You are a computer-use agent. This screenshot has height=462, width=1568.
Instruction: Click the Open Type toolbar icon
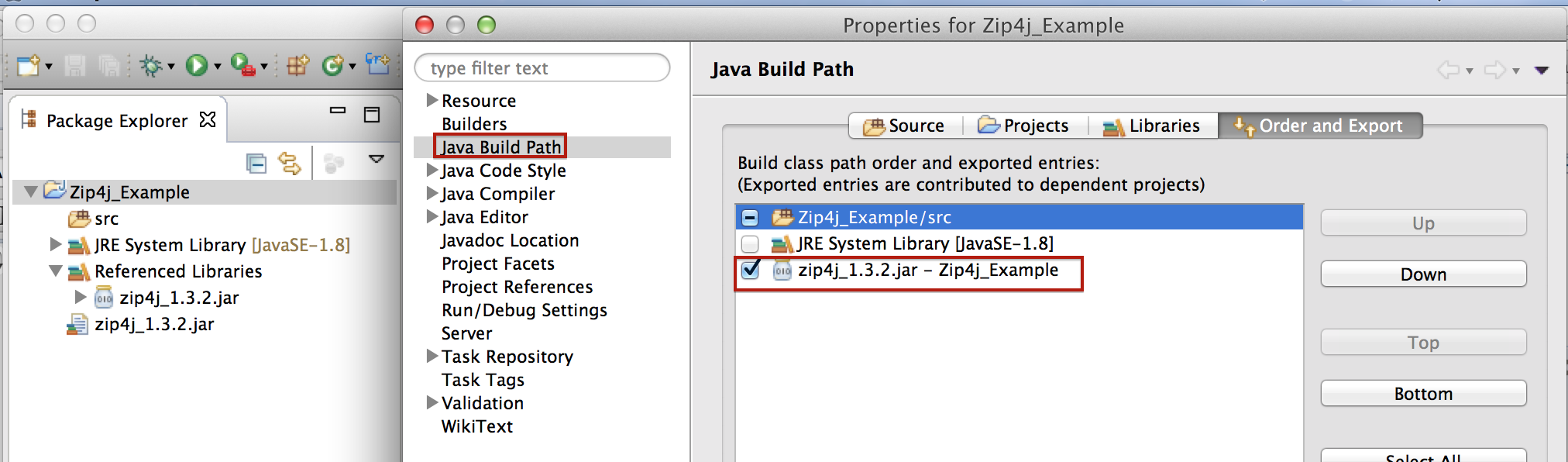[378, 65]
